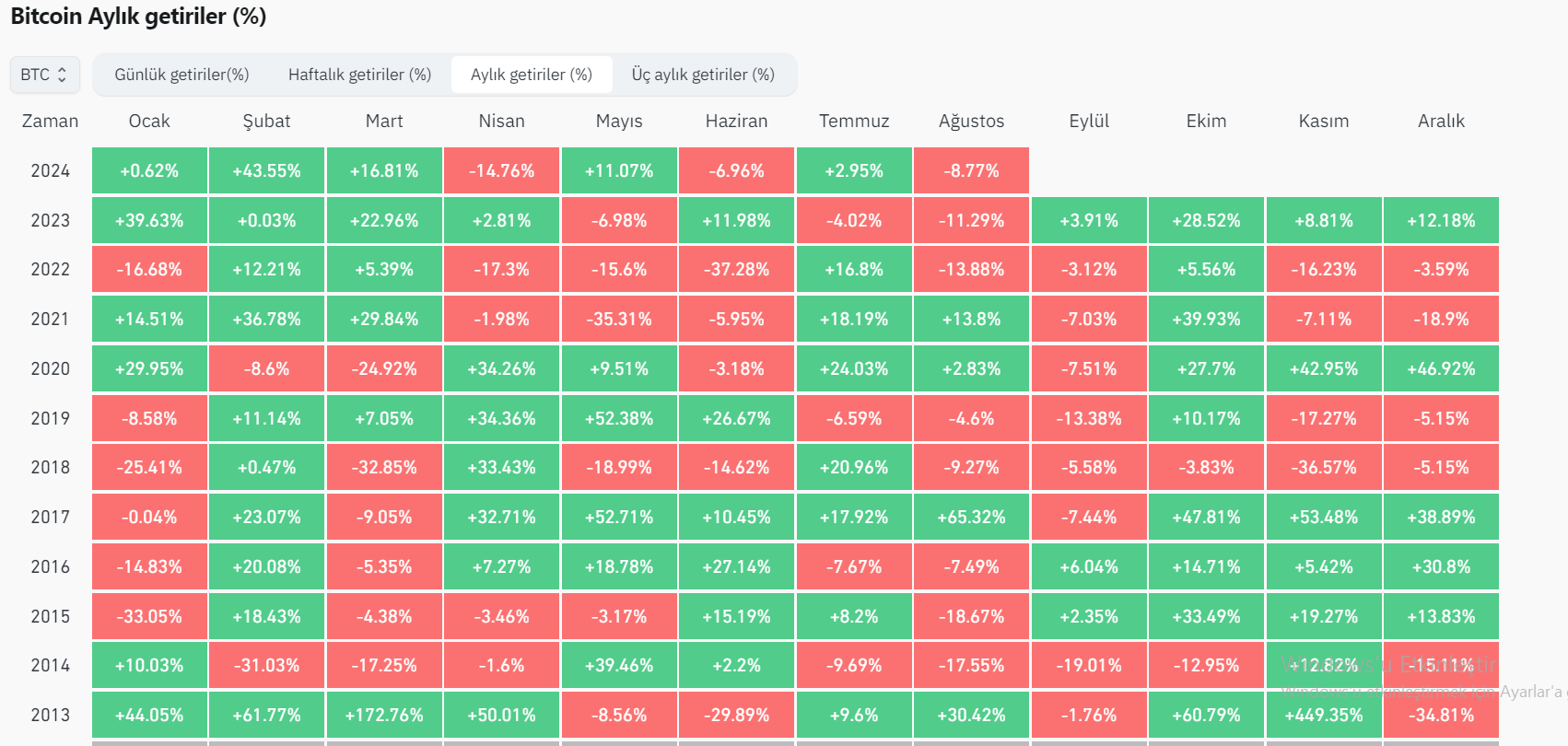Select the Haftalık getiriler (%) tab

359,75
